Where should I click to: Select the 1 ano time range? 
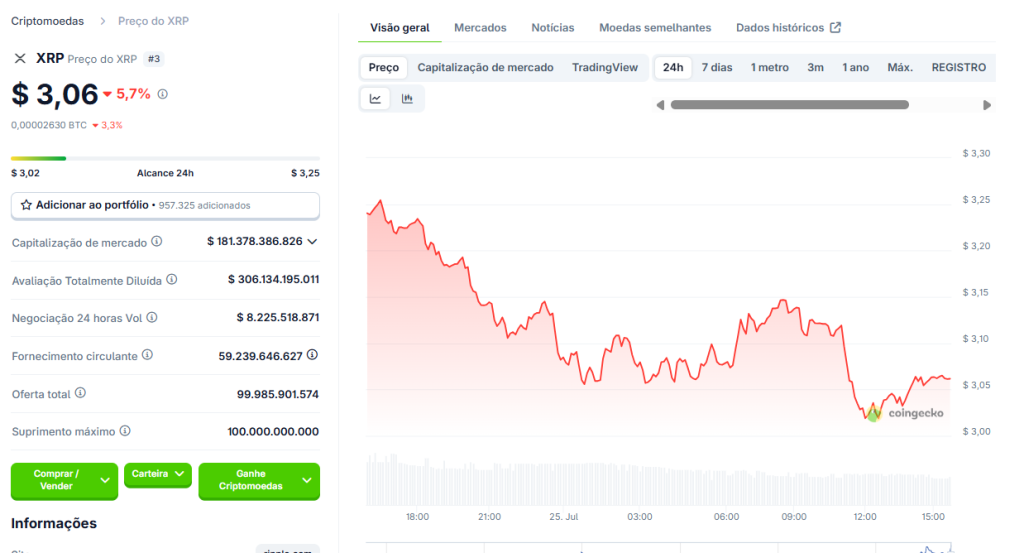click(855, 67)
